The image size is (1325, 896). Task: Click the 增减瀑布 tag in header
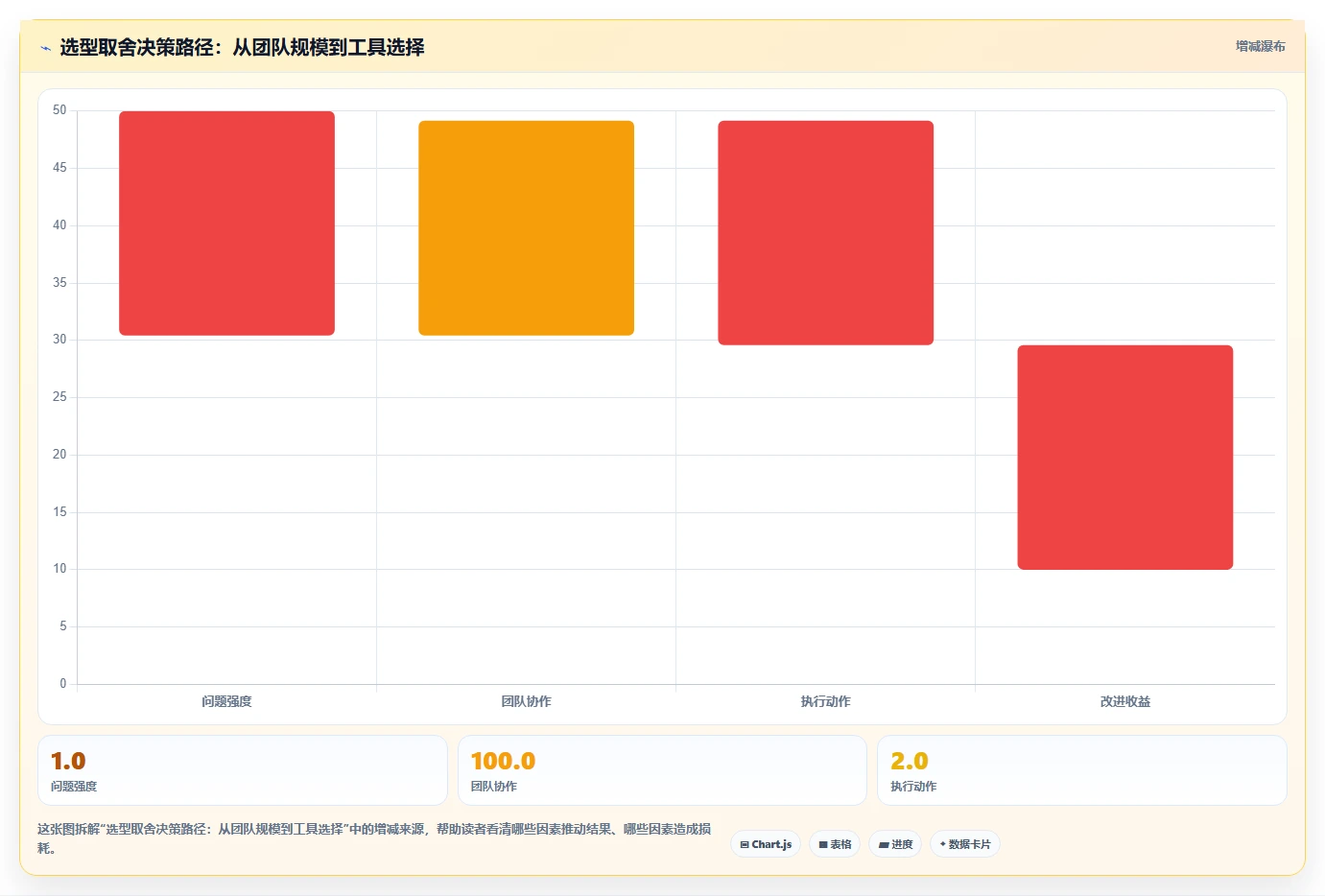point(1260,46)
